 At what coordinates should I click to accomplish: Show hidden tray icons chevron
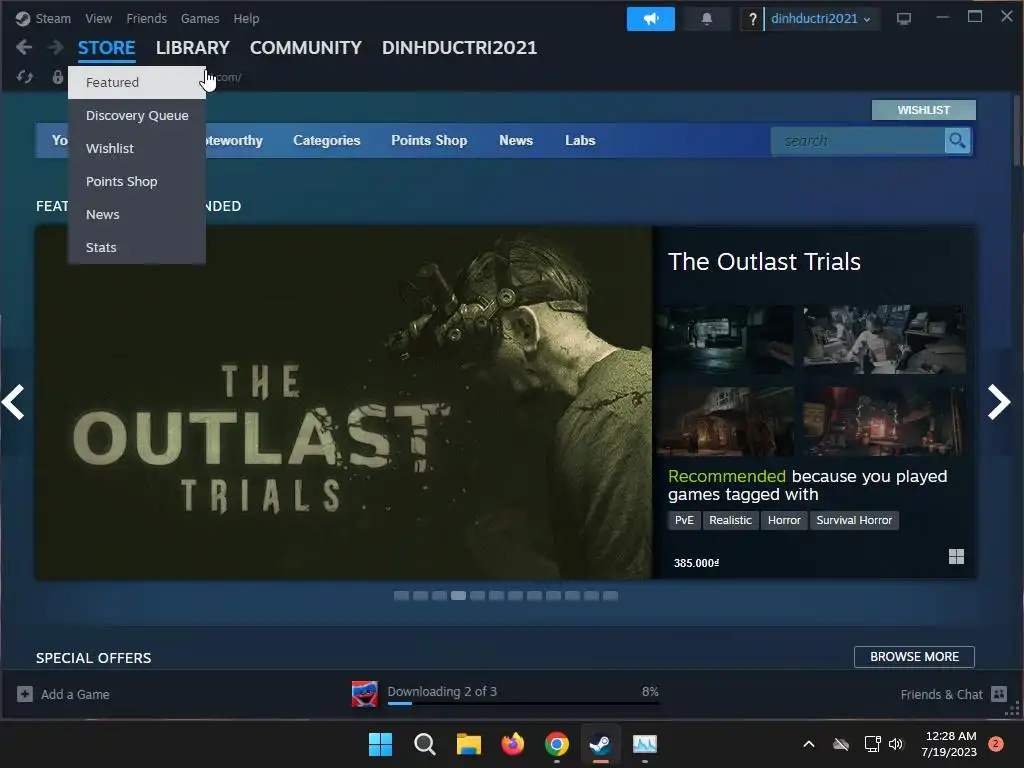click(x=808, y=744)
